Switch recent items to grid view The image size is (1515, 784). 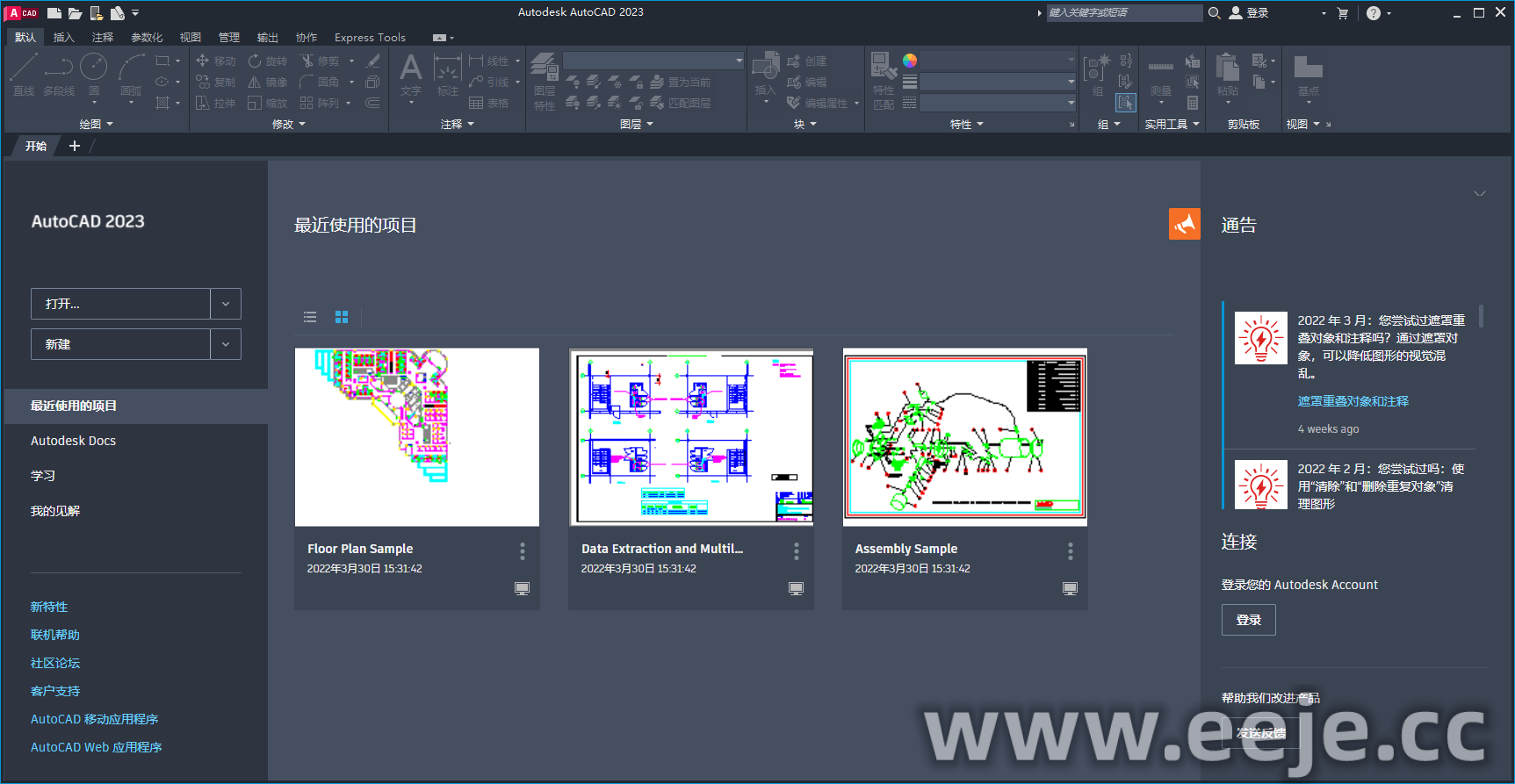(342, 317)
